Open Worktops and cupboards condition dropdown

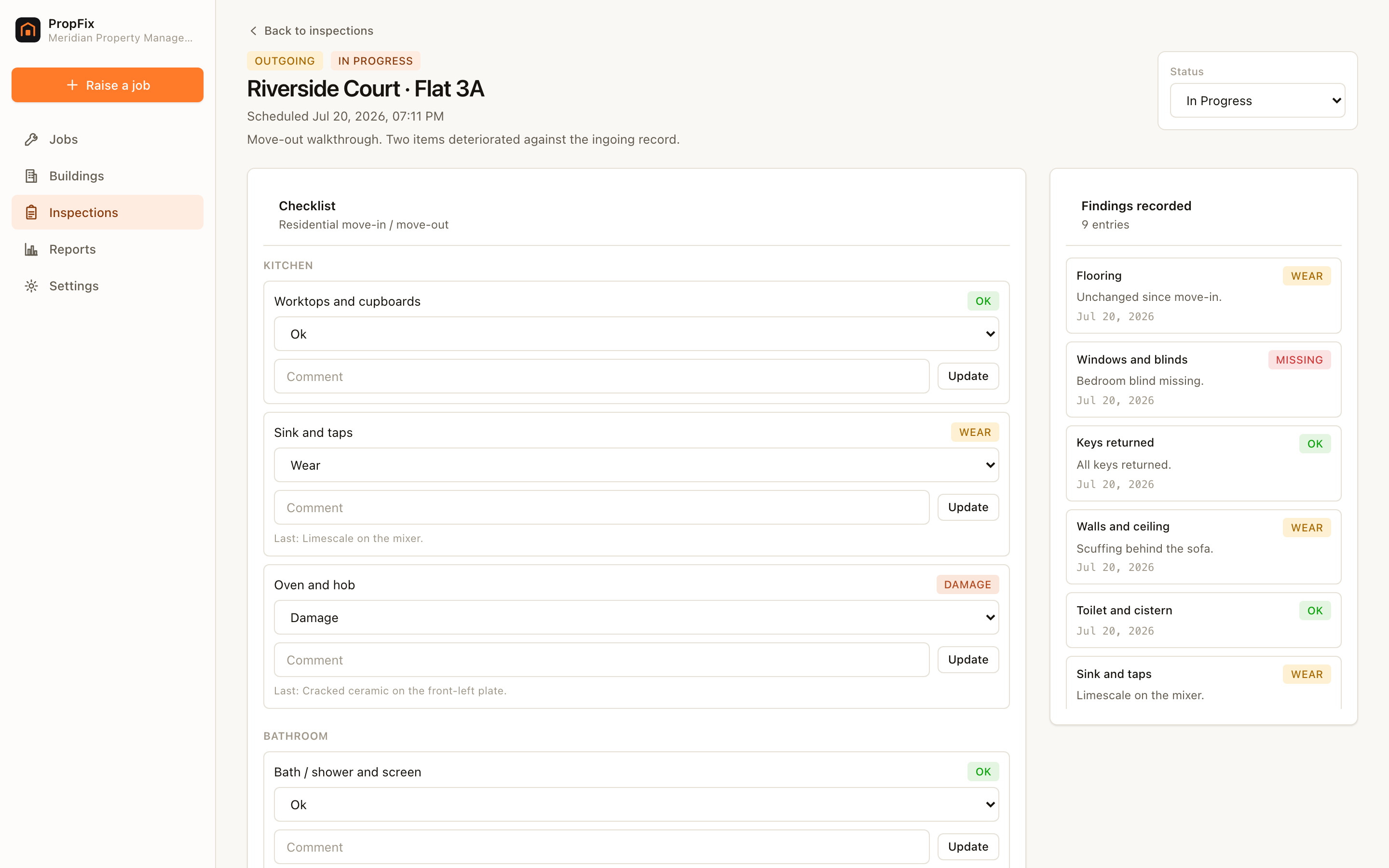pyautogui.click(x=636, y=334)
